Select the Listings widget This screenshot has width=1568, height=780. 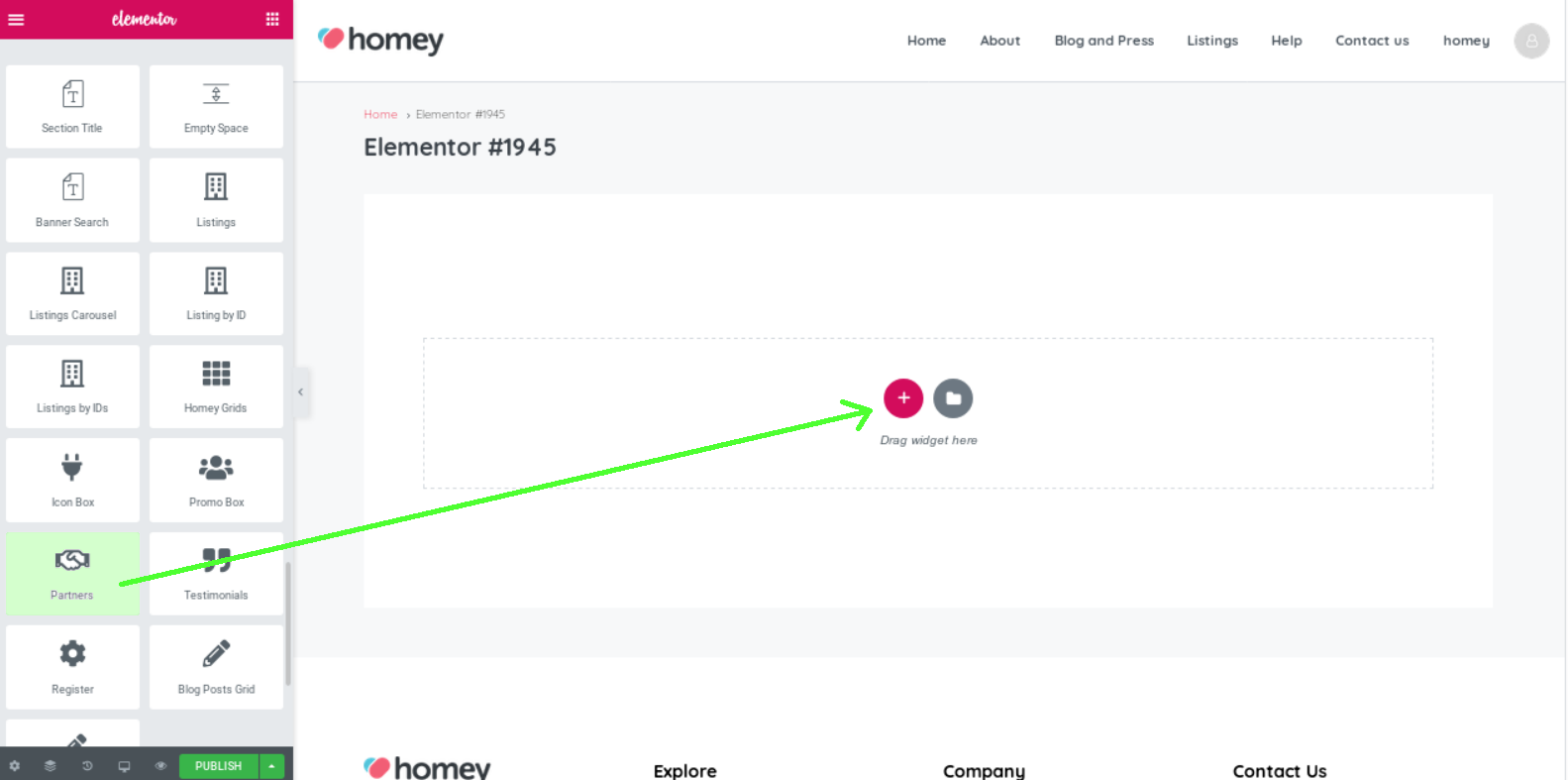[x=216, y=200]
